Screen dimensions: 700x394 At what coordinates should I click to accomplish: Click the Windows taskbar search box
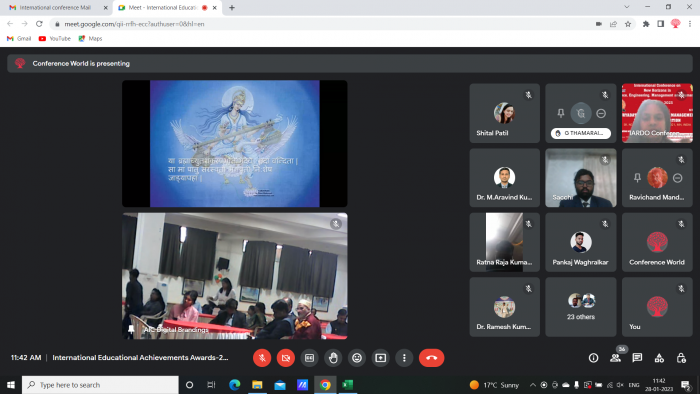100,385
